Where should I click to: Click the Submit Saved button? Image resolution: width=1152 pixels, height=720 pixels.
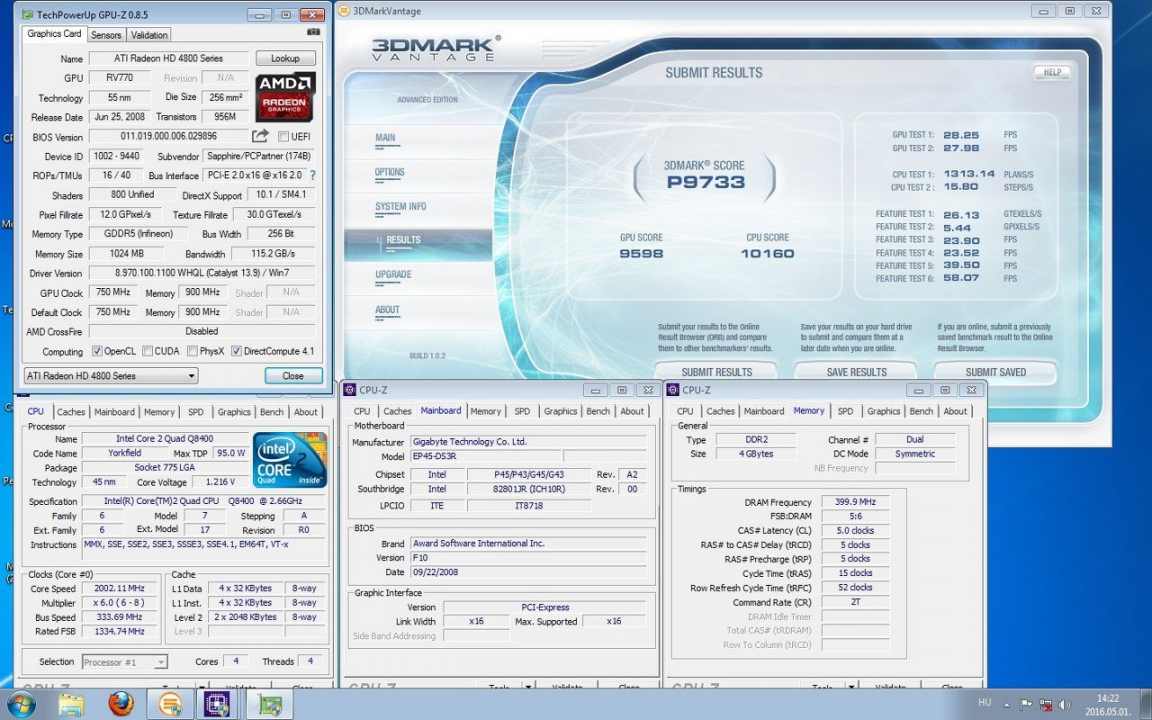pos(996,372)
